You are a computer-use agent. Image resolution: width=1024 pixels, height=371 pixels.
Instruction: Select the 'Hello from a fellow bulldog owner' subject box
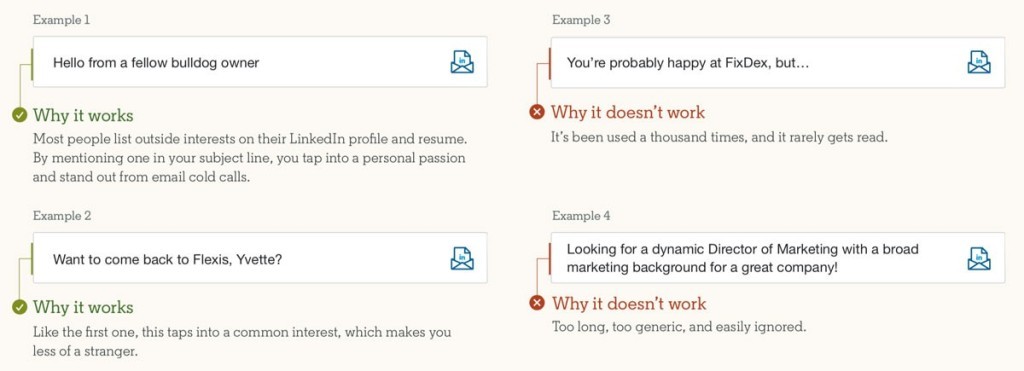point(260,62)
